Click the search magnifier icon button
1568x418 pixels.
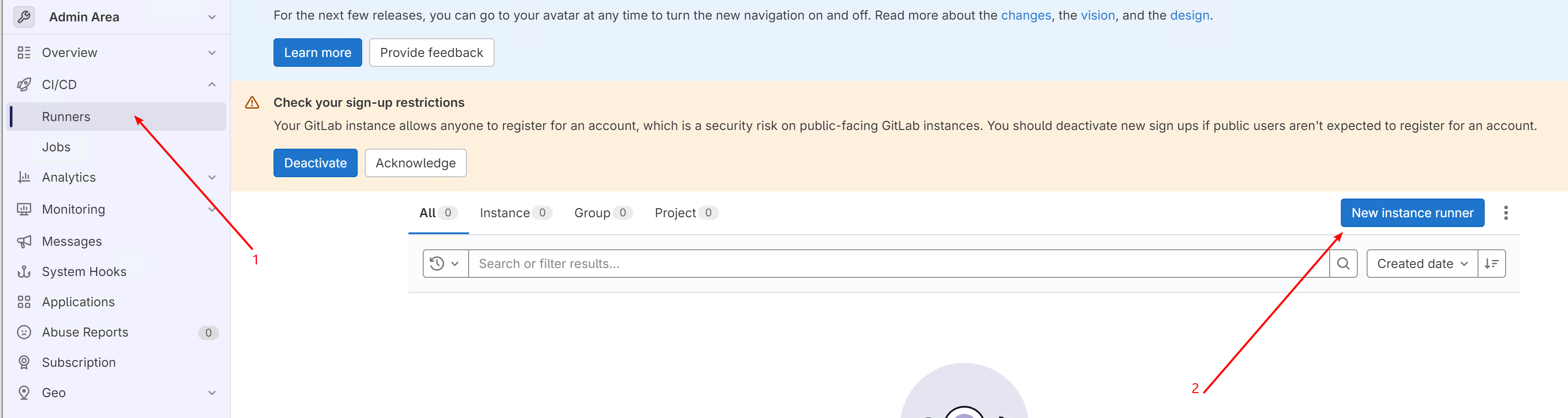[x=1343, y=264]
